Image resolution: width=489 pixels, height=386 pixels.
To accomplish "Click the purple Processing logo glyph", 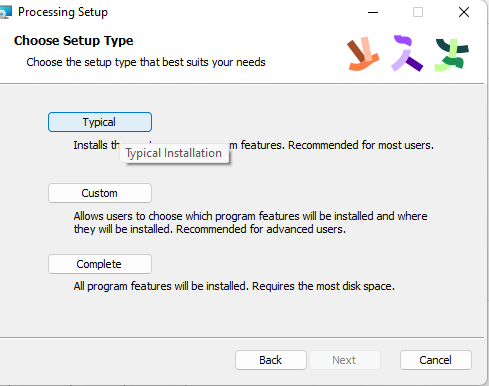I will click(x=407, y=53).
